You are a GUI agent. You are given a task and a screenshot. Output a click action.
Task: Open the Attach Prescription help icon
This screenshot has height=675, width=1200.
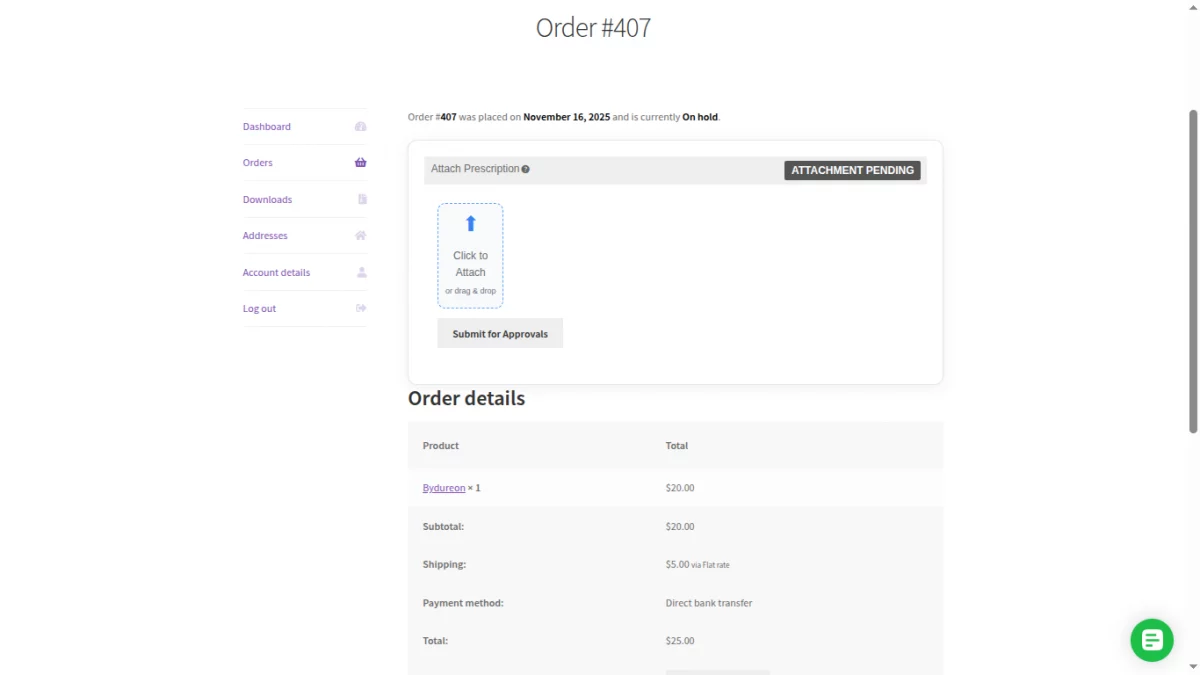tap(526, 168)
